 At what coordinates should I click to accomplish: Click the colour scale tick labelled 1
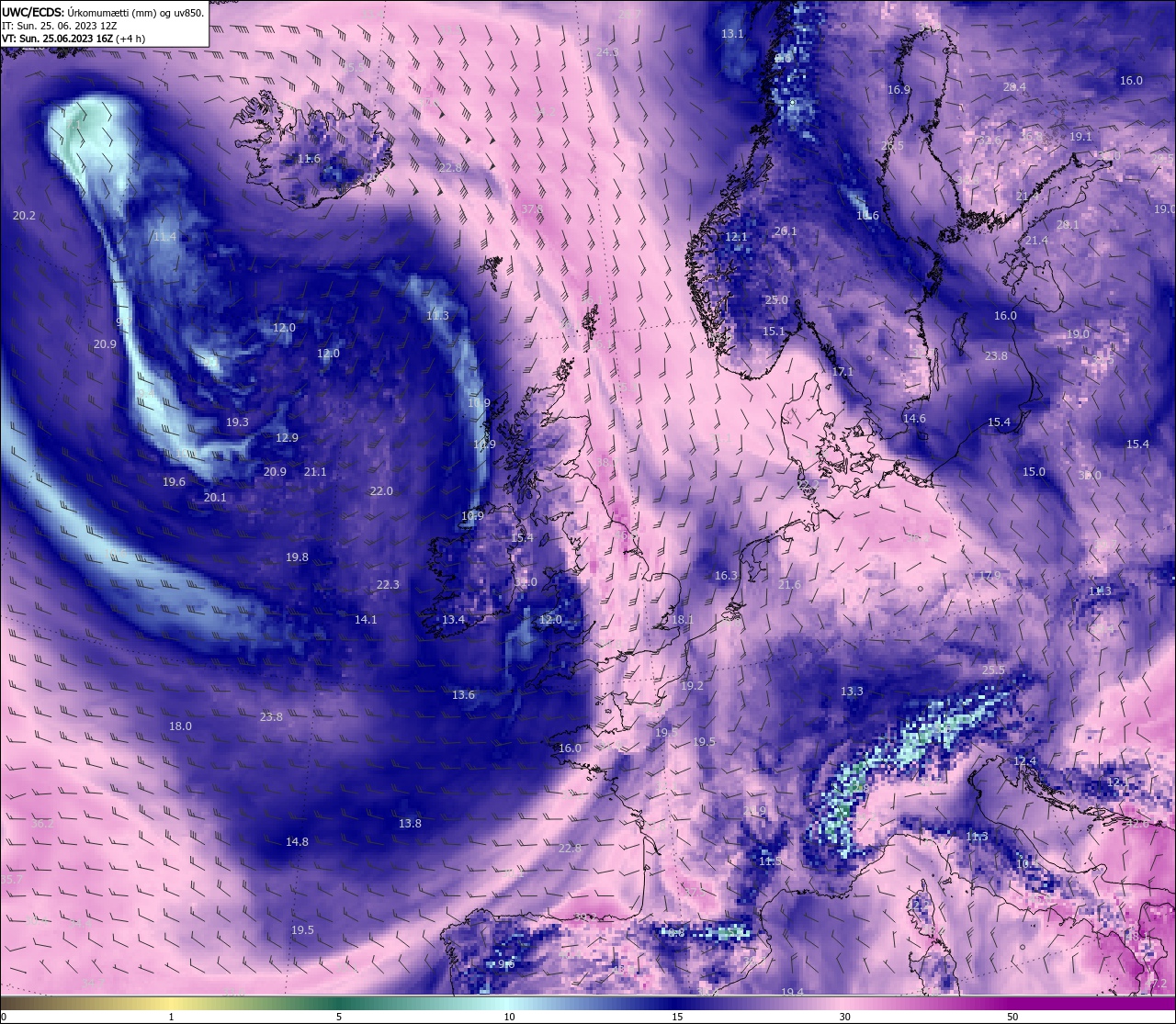click(171, 1017)
